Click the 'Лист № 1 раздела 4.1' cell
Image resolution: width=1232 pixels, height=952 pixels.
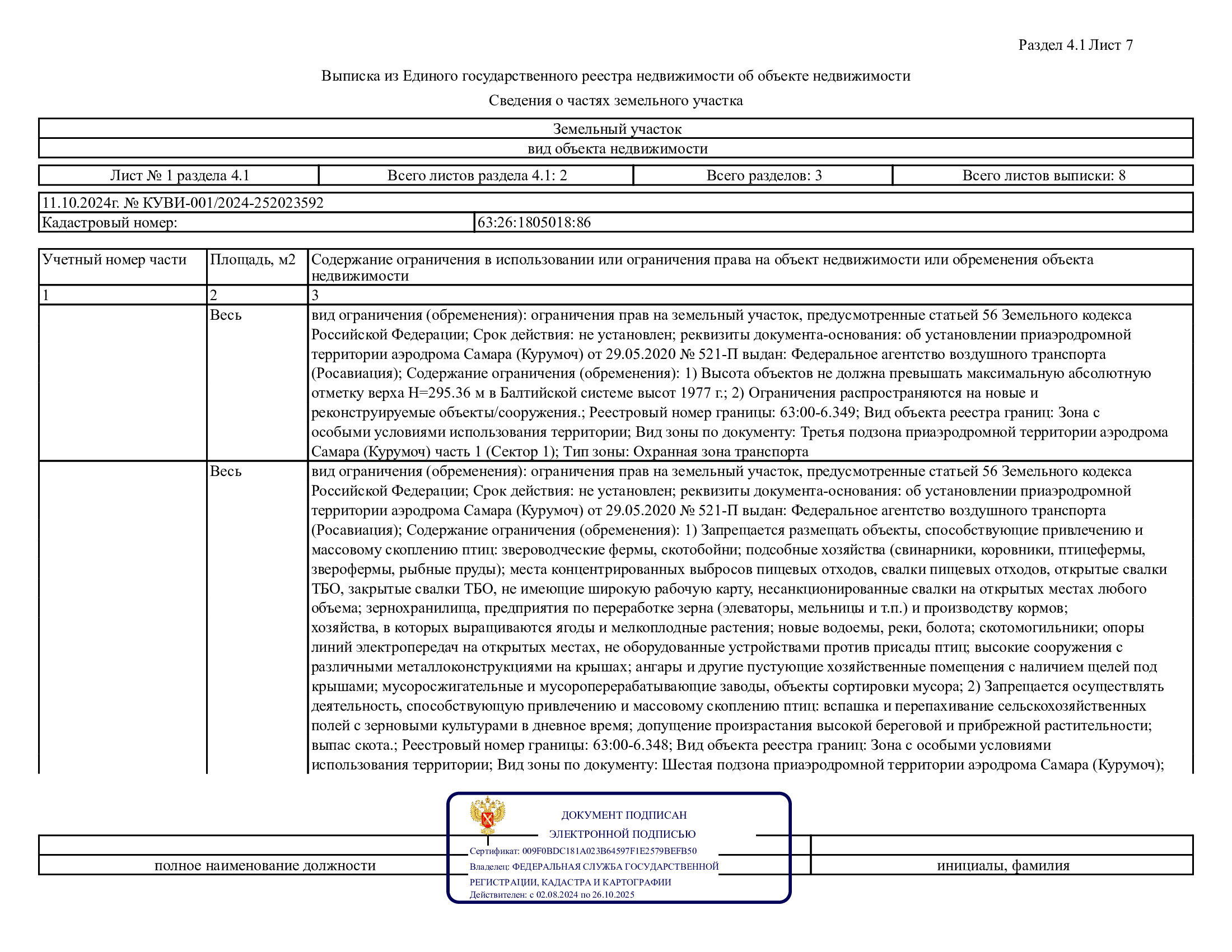click(179, 175)
